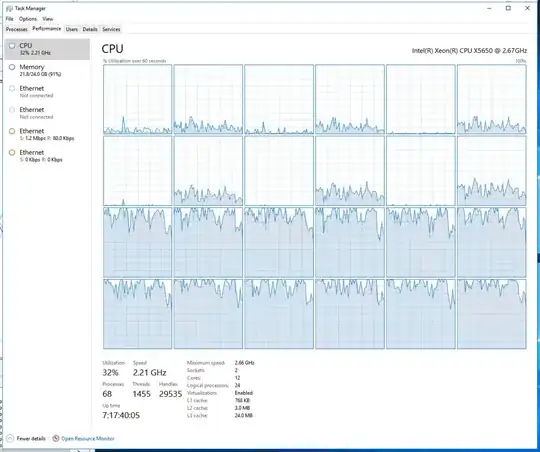Screen dimensions: 540x452
Task: Click the 2.21 GHz speed value
Action: coord(149,372)
